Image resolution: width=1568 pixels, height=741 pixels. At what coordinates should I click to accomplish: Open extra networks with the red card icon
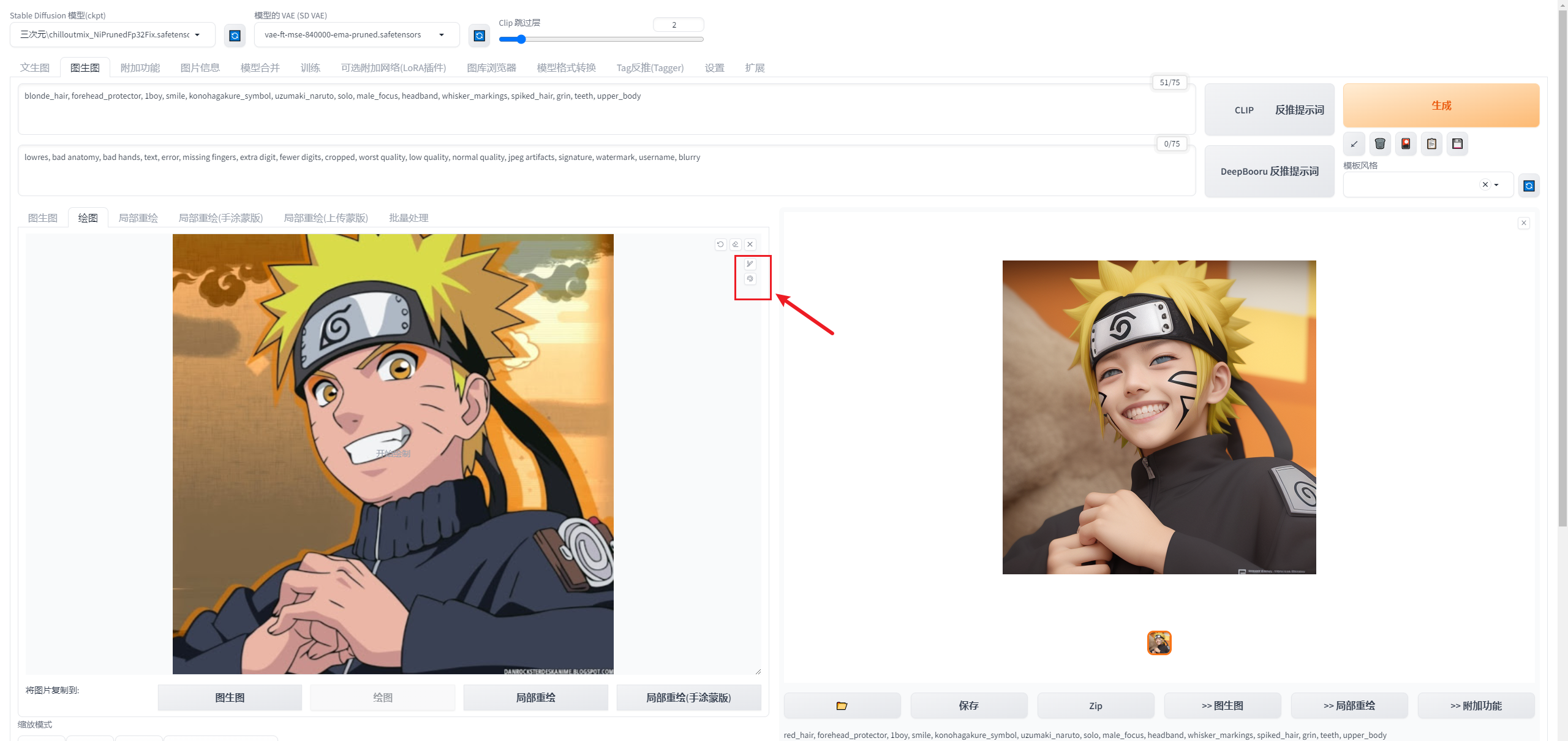coord(1406,144)
